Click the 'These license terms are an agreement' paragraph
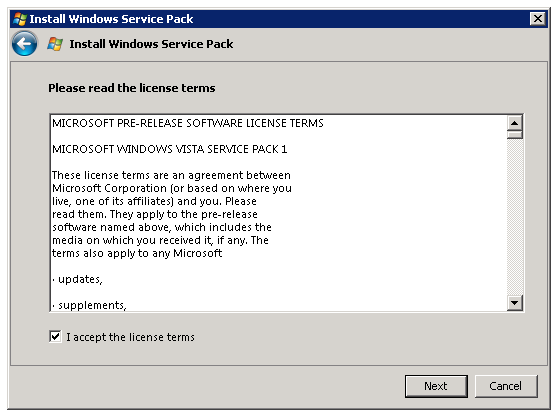Viewport: 559px width, 416px height. coord(172,214)
